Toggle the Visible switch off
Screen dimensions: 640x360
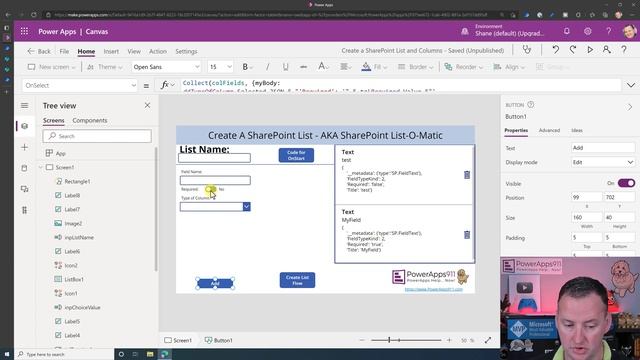tap(626, 183)
